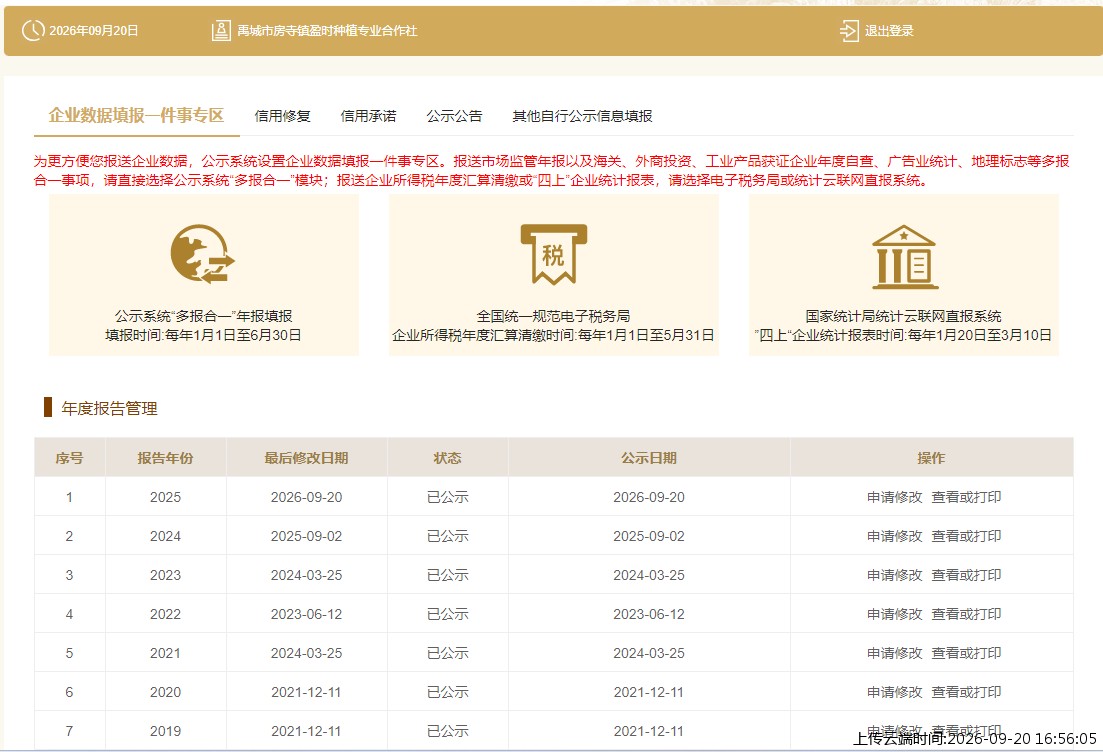Click 查看或打印 for the 2020 report

(x=966, y=692)
